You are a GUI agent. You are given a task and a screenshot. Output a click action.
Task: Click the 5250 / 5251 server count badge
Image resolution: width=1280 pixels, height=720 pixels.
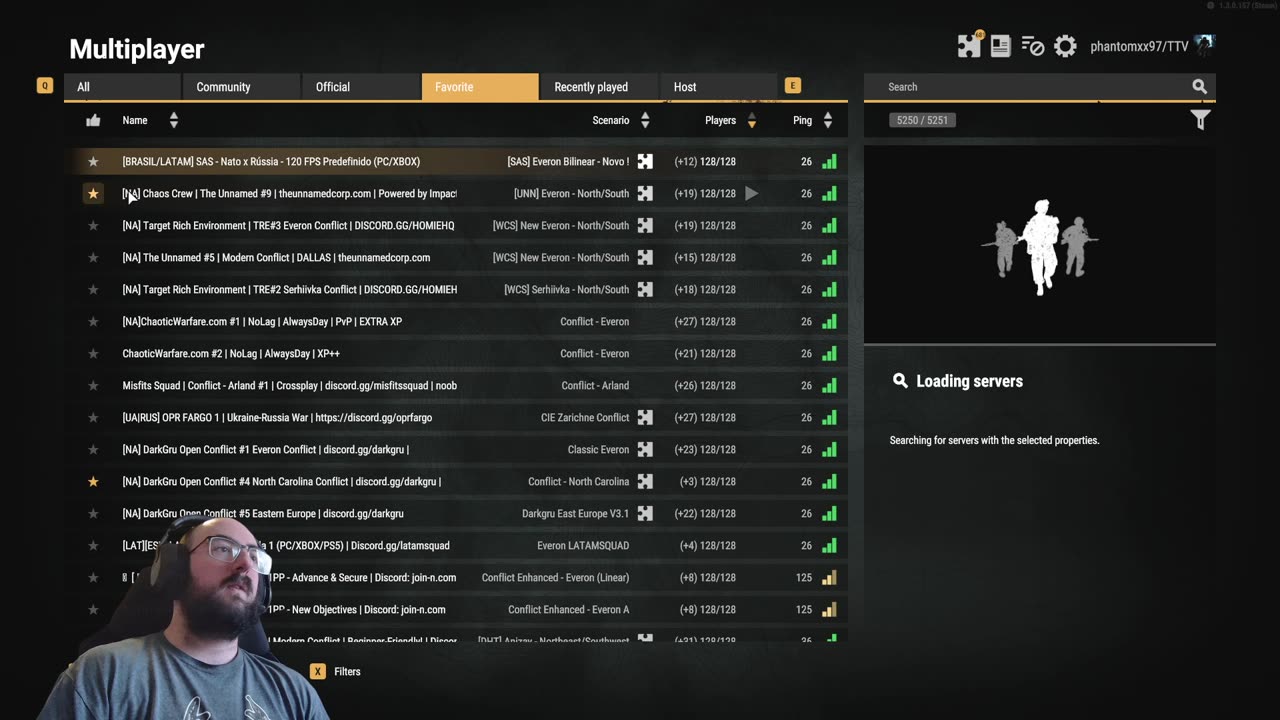point(922,120)
